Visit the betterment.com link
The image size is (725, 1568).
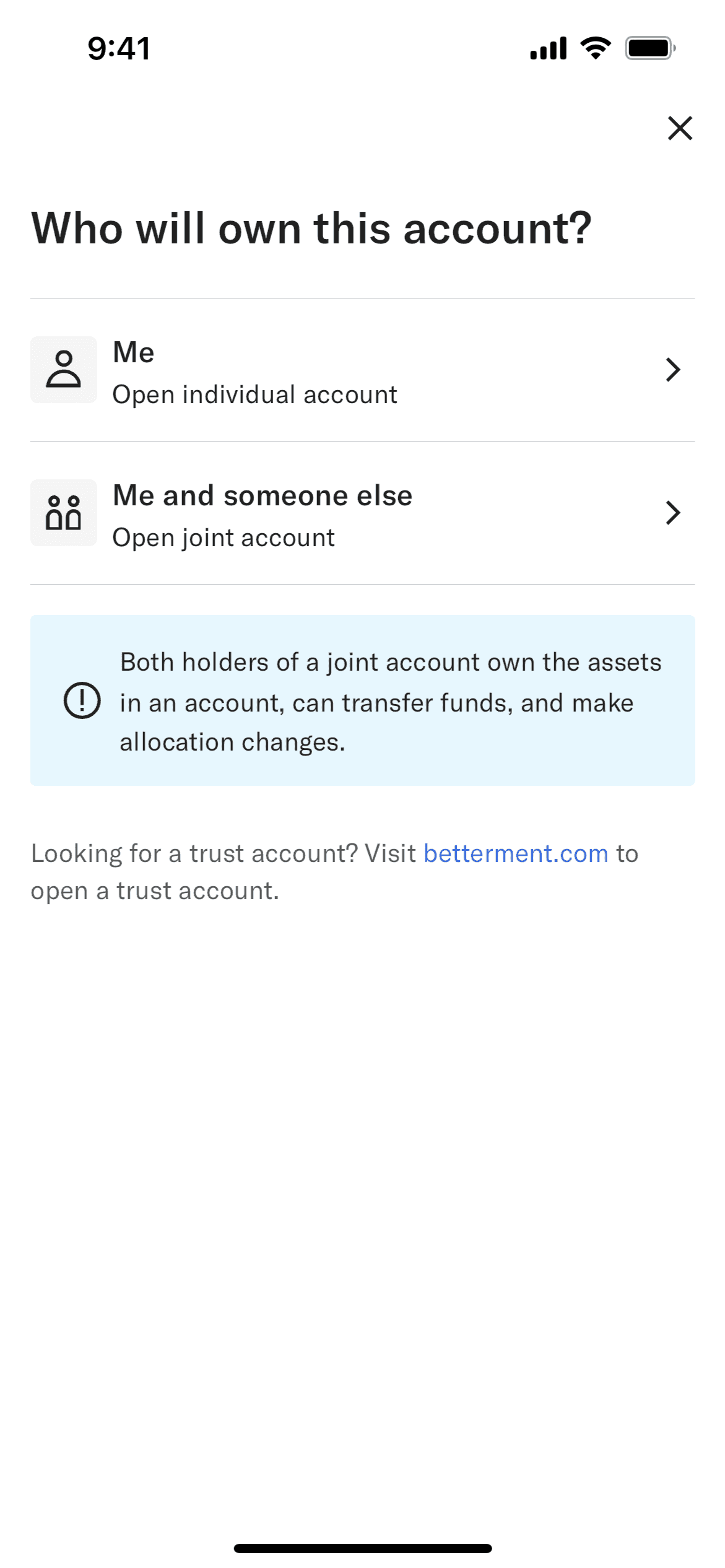[x=516, y=853]
